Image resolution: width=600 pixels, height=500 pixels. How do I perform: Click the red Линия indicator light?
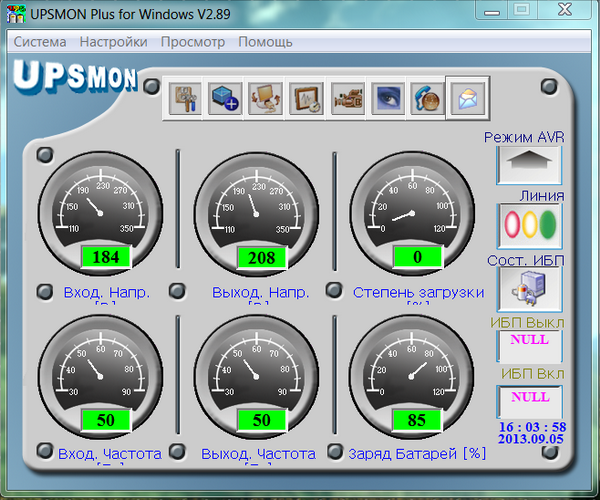512,225
